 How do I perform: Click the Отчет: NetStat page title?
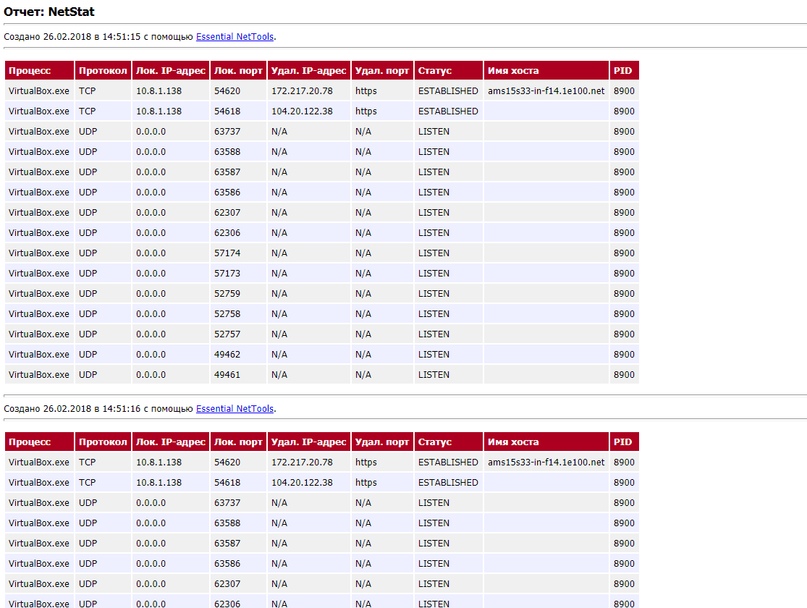(49, 12)
